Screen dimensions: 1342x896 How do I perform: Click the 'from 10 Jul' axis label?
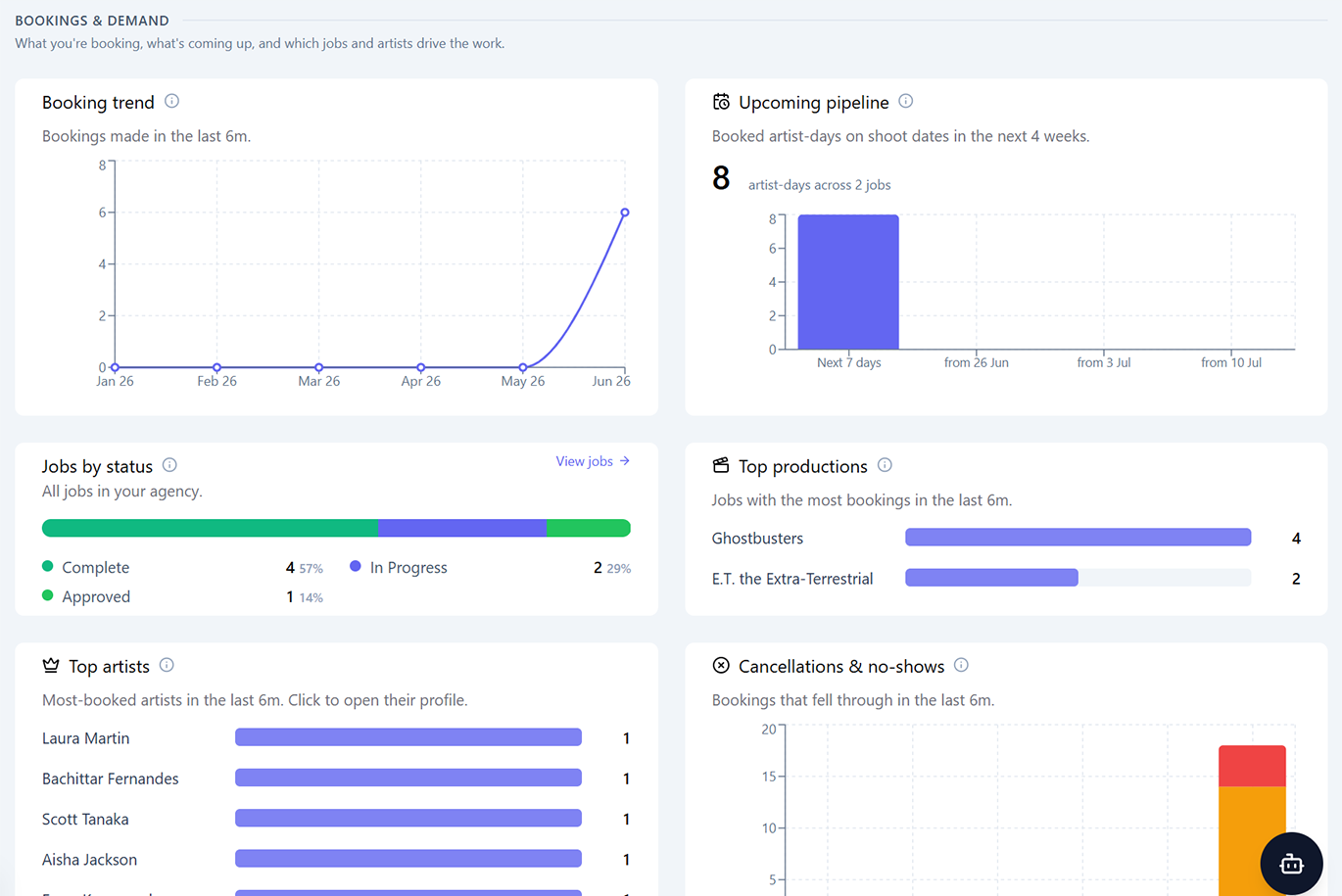click(1231, 362)
